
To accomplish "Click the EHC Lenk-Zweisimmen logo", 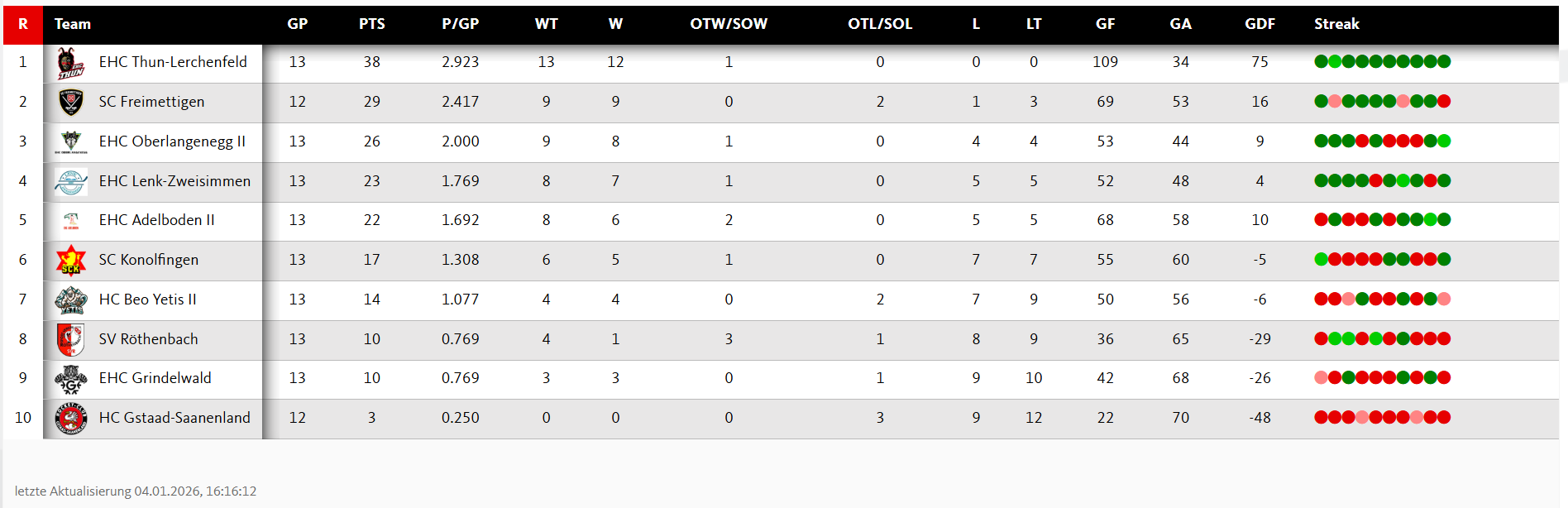I will click(71, 181).
